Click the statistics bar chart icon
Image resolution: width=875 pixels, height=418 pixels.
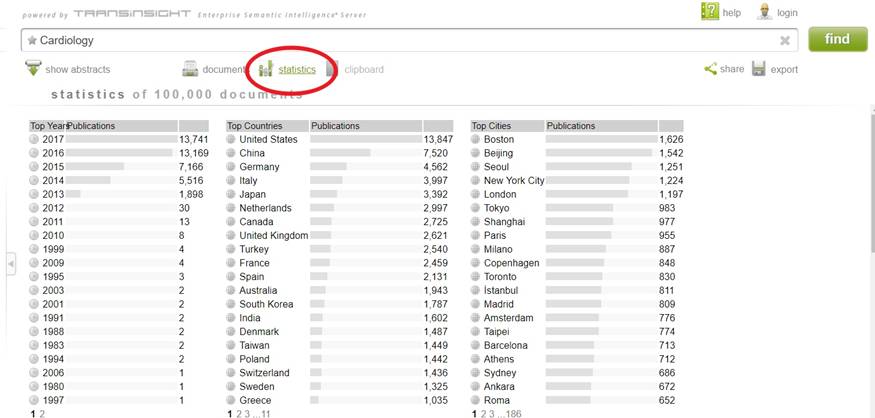tap(266, 69)
